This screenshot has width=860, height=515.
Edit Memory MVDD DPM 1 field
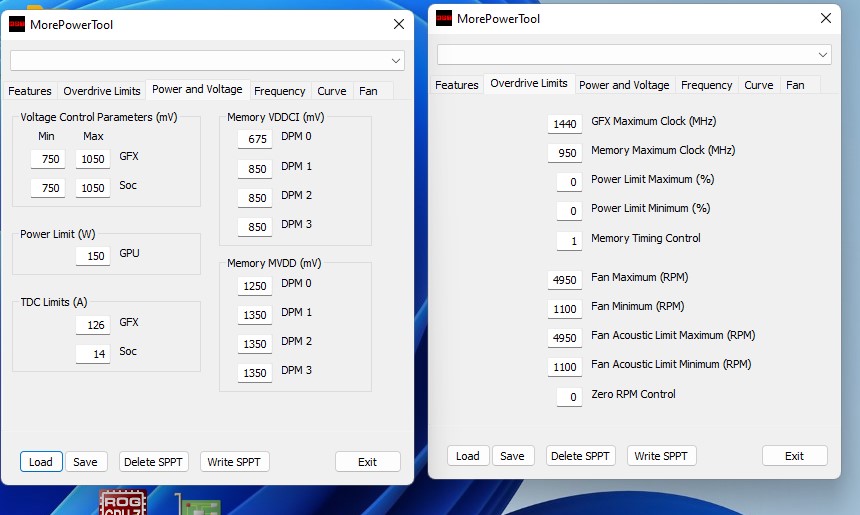coord(255,315)
